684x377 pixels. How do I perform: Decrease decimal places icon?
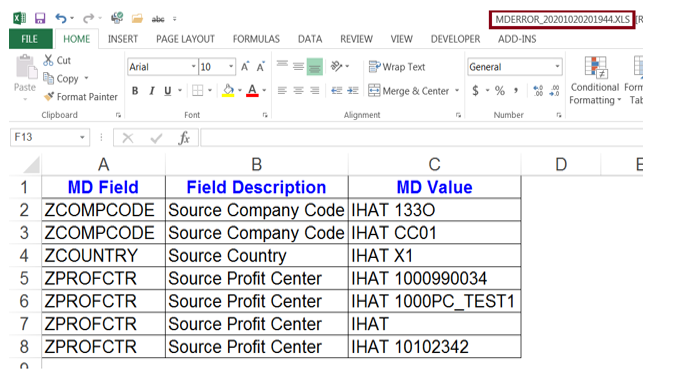click(x=554, y=91)
